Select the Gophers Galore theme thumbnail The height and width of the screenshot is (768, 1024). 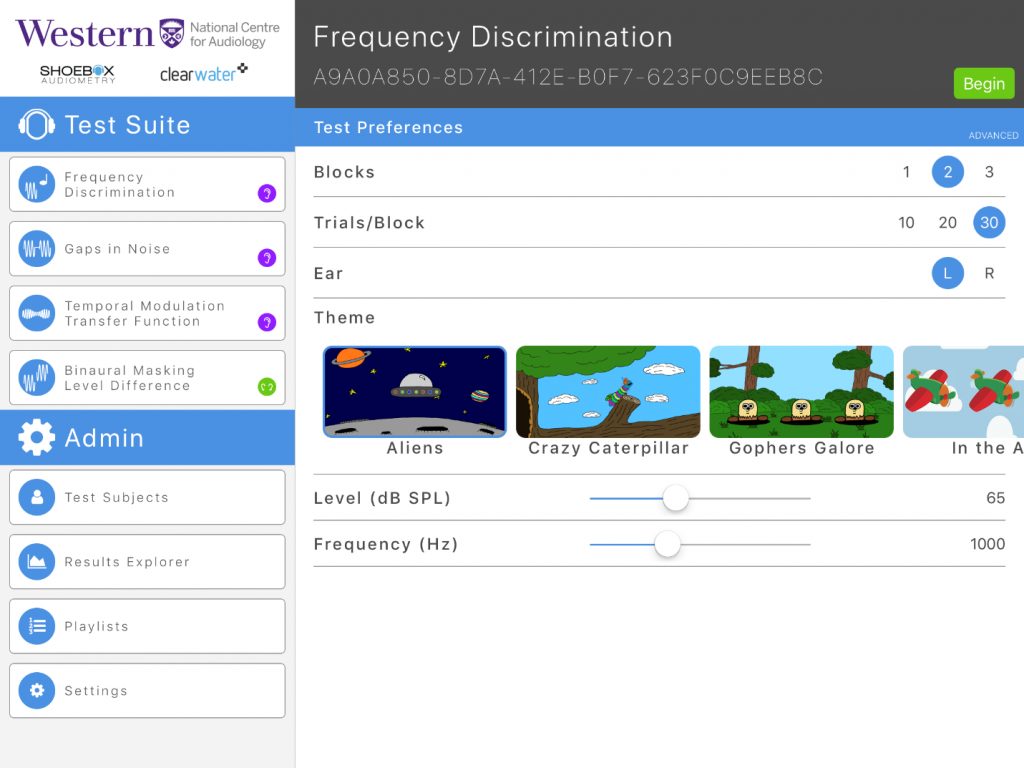click(801, 392)
